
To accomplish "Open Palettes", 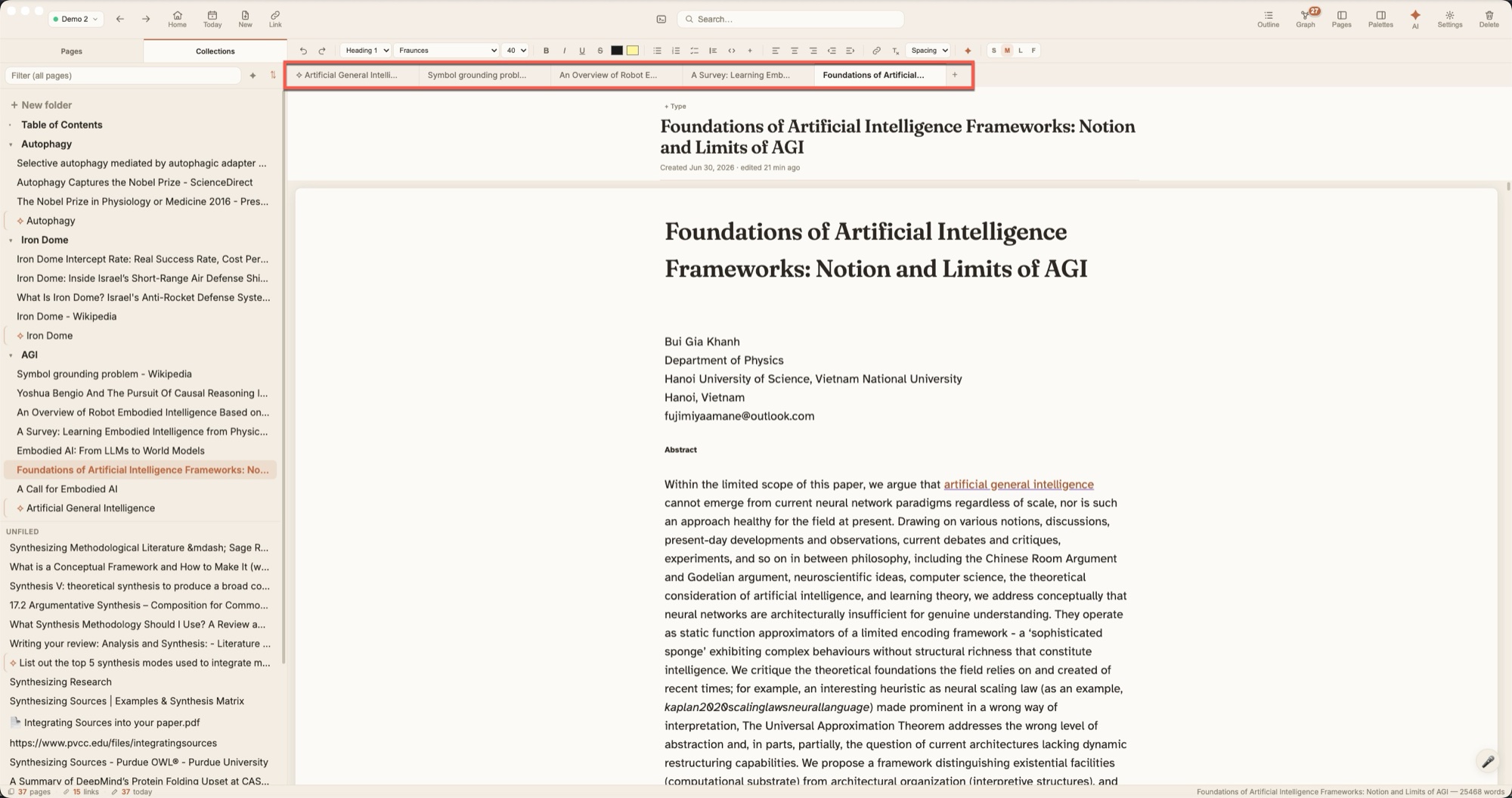I will point(1380,19).
